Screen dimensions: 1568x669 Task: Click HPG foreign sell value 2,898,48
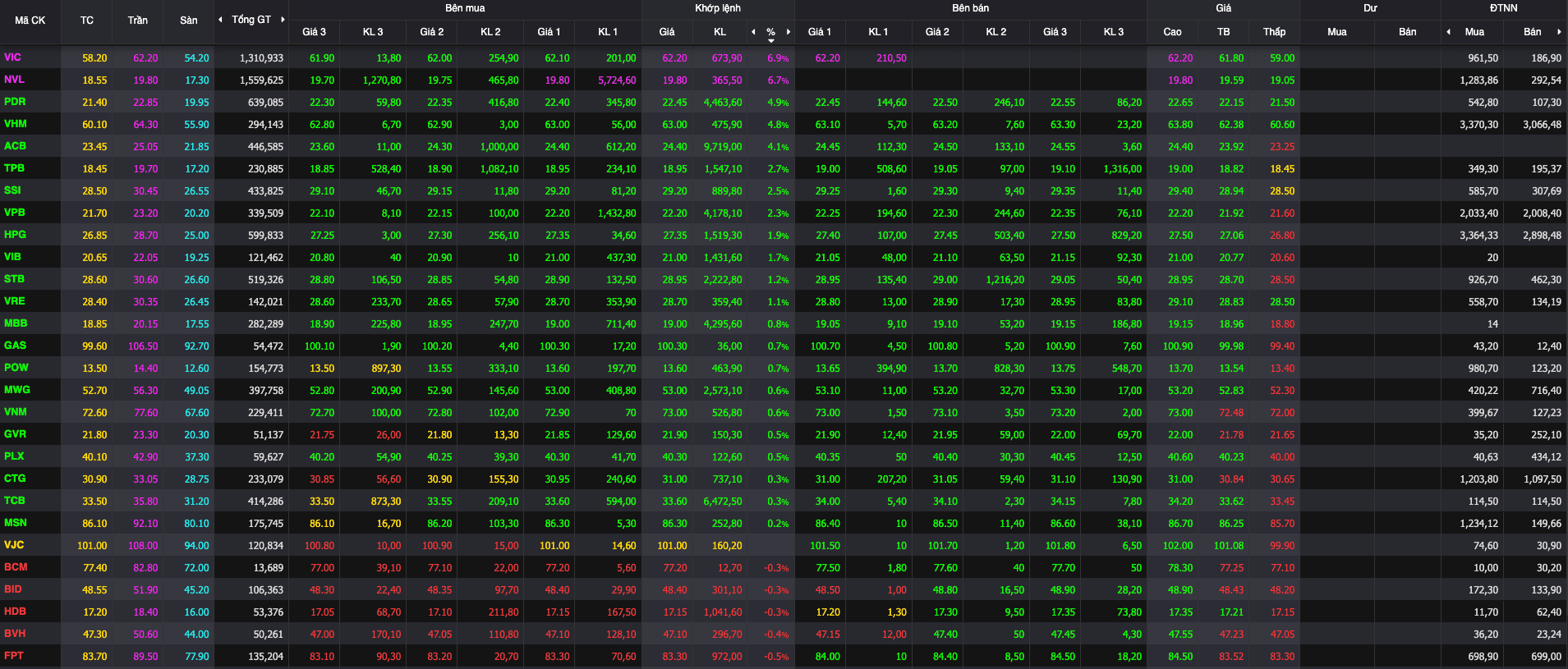click(x=1543, y=236)
